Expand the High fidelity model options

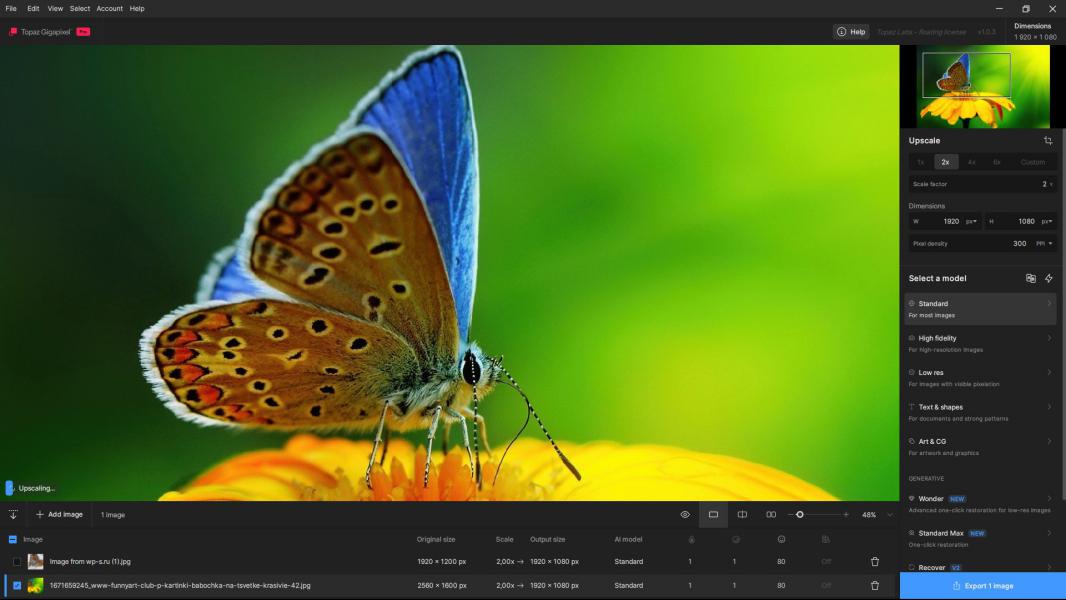(1049, 338)
